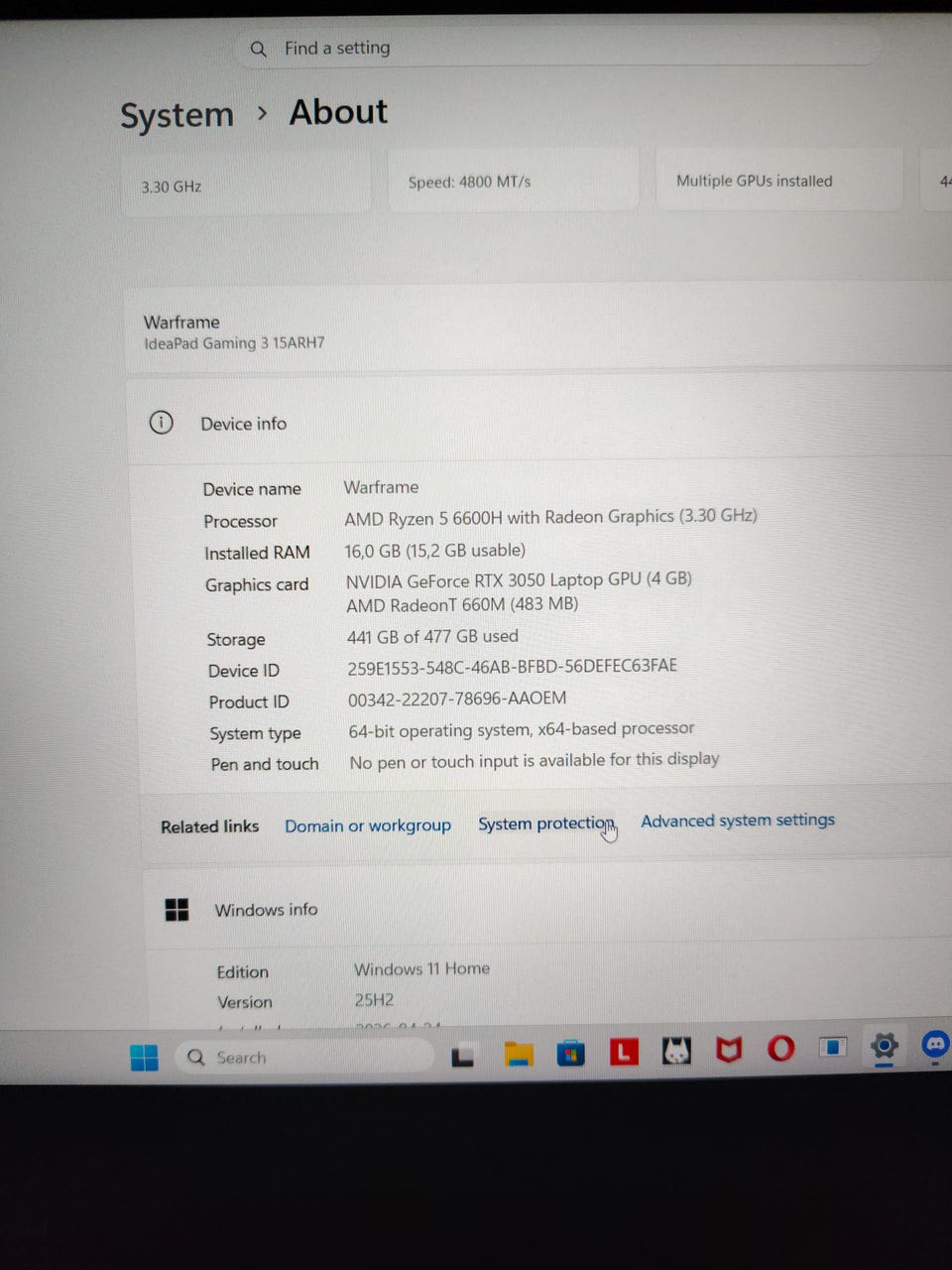
Task: Launch the Opera browser from the taskbar
Action: pyautogui.click(x=781, y=1049)
